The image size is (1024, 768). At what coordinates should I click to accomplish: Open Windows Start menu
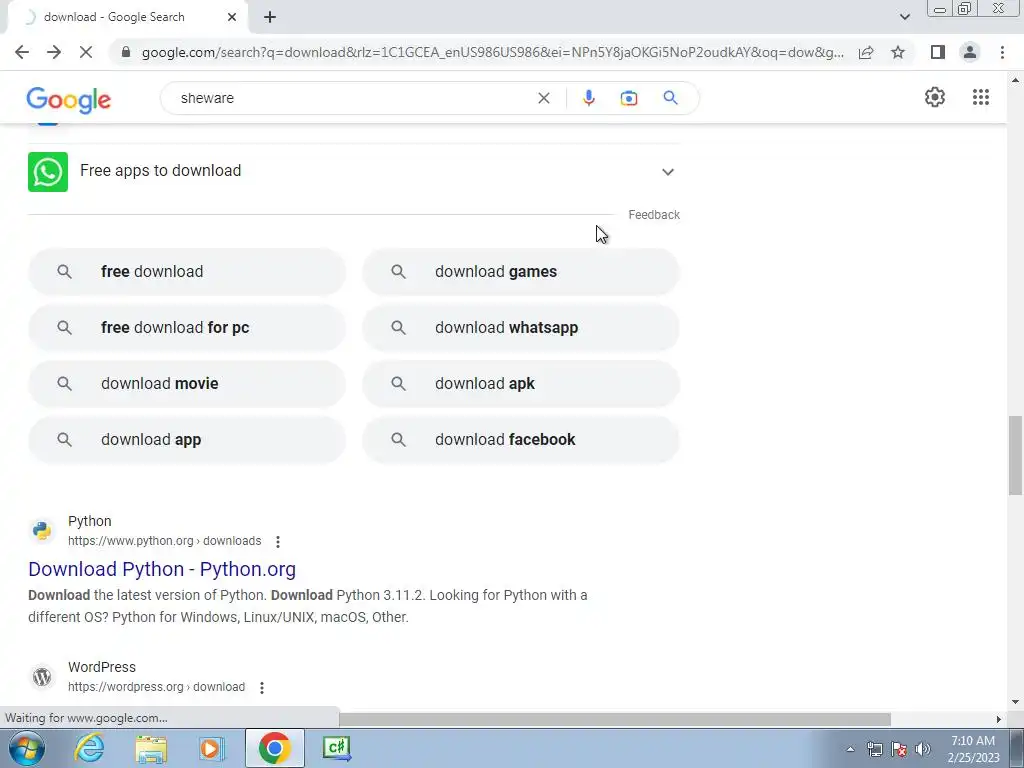tap(26, 748)
